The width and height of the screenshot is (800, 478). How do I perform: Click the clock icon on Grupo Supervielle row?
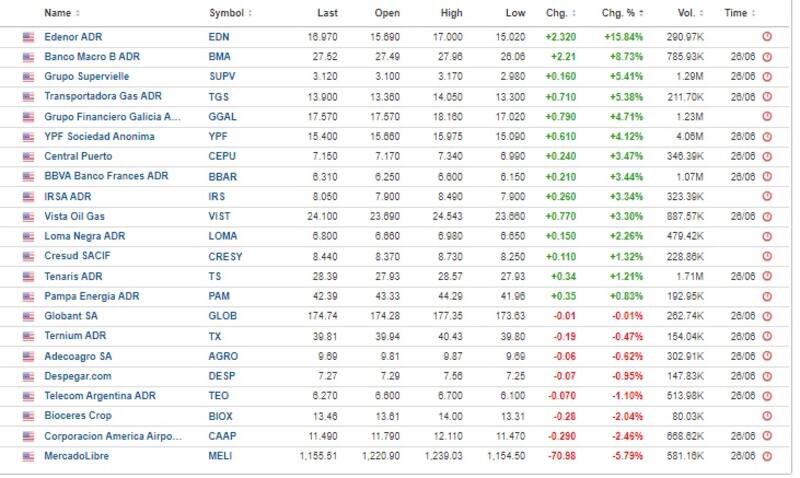point(767,76)
